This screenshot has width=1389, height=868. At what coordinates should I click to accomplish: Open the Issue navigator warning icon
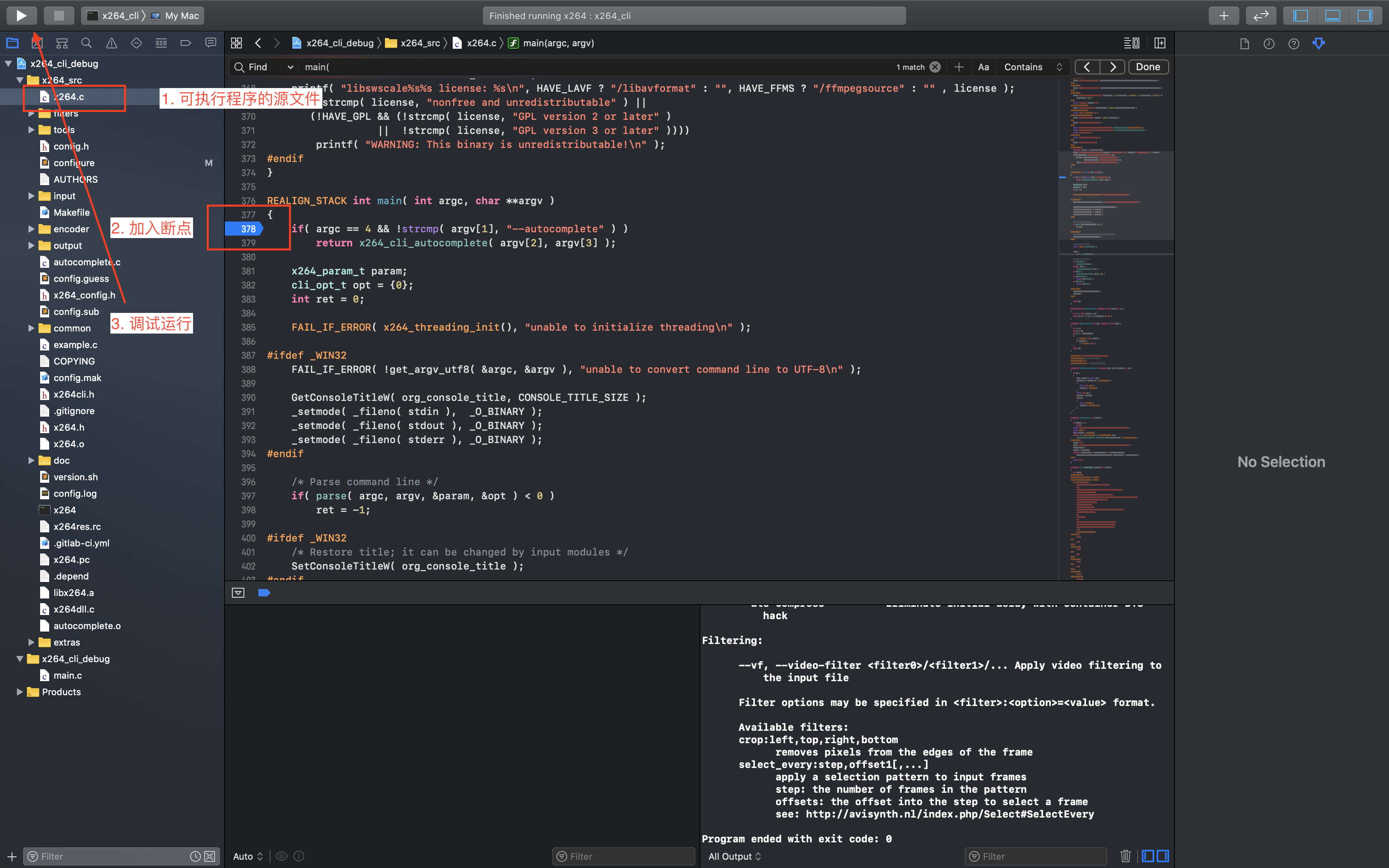[111, 43]
